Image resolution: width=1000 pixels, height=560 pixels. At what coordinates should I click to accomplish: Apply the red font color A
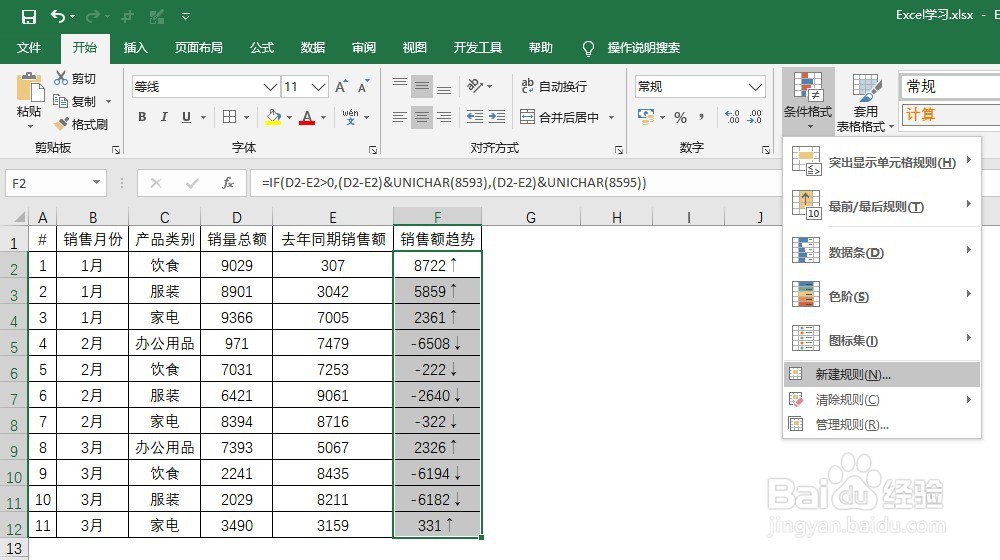tap(307, 117)
